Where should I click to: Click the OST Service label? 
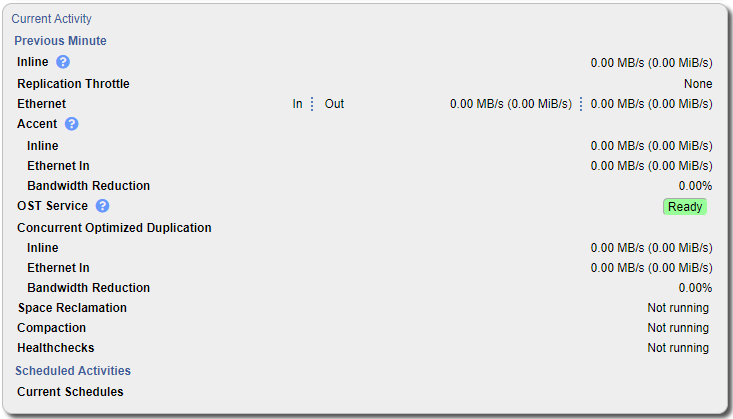[52, 206]
